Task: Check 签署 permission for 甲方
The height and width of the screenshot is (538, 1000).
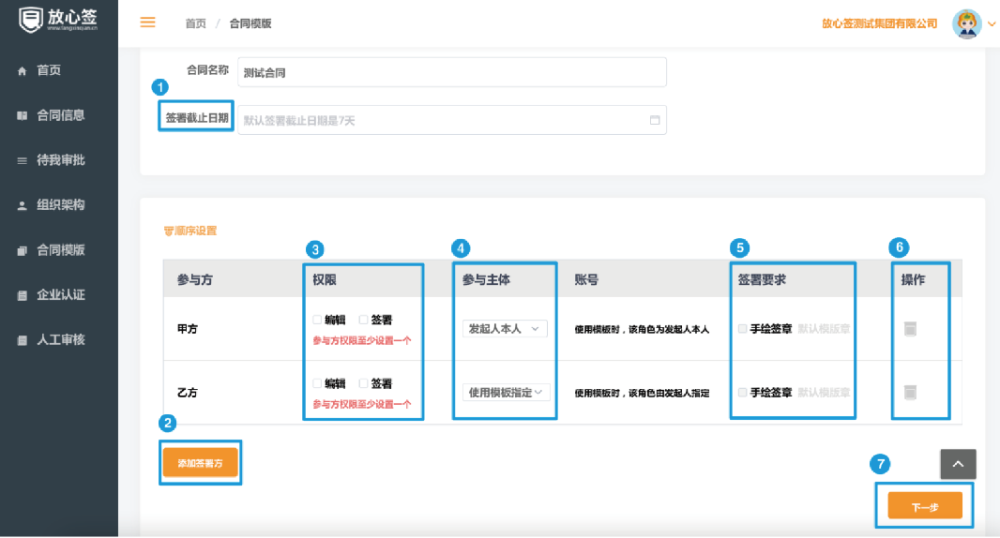Action: point(364,319)
